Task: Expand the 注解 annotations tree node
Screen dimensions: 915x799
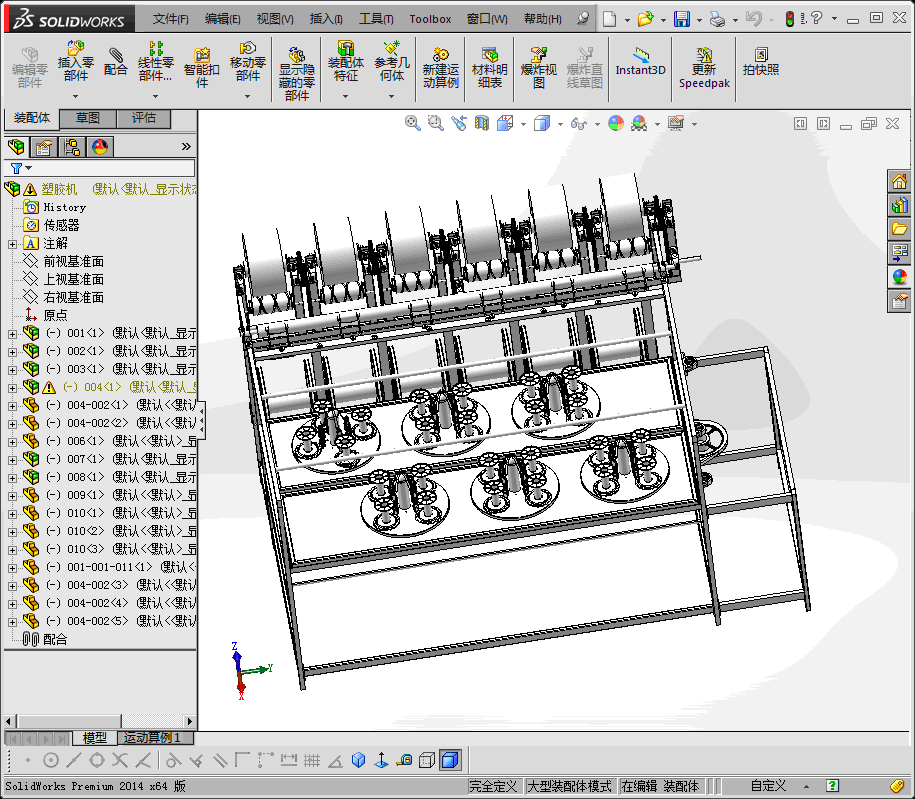Action: (x=12, y=243)
